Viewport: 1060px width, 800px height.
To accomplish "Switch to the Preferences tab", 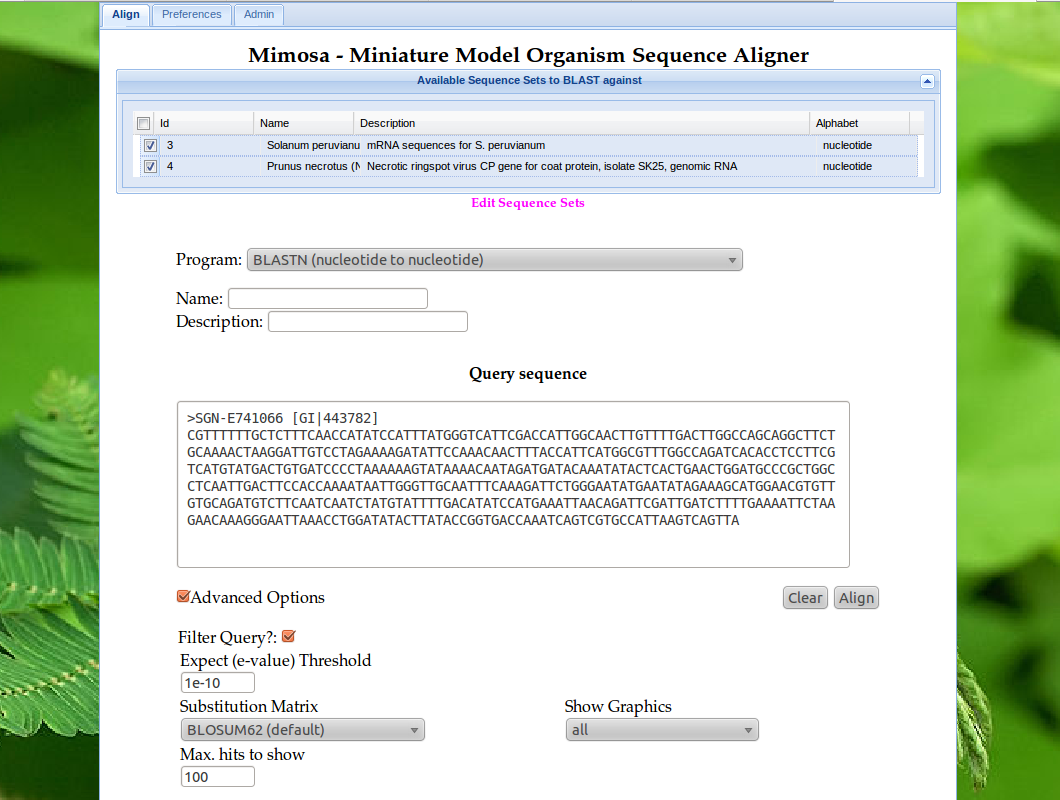I will pos(191,14).
